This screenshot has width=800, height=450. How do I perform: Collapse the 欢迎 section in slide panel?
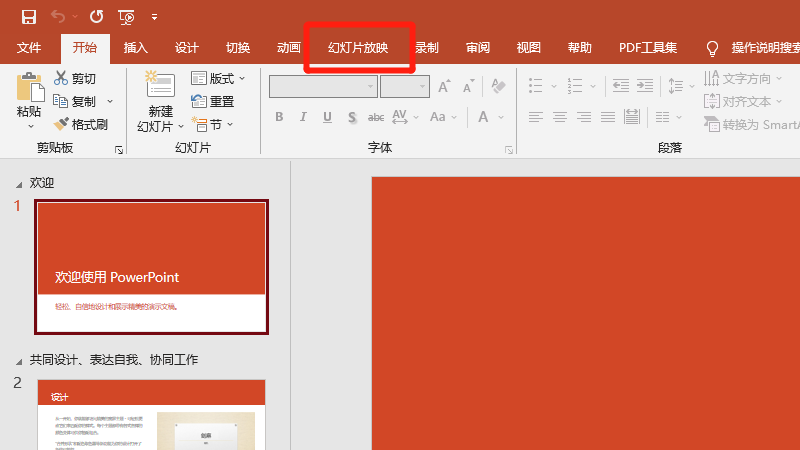18,185
